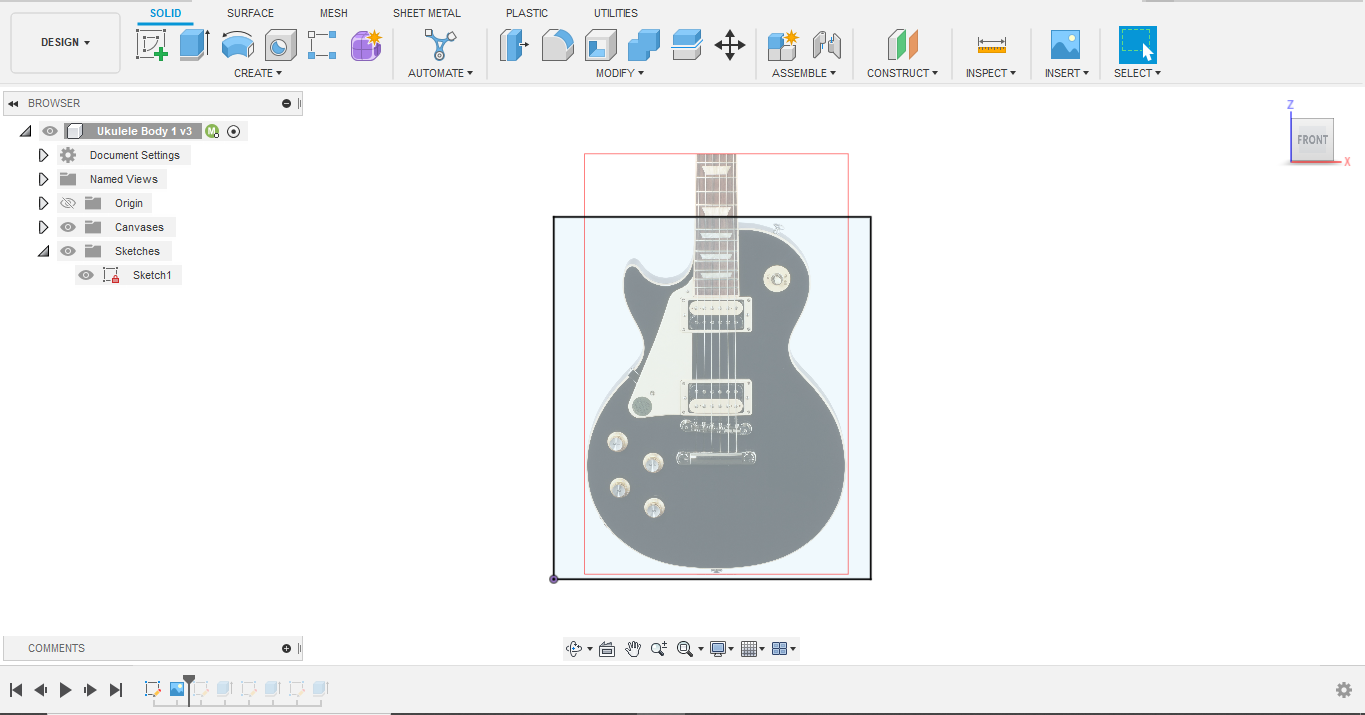
Task: Select the Pan hand tool
Action: point(633,649)
